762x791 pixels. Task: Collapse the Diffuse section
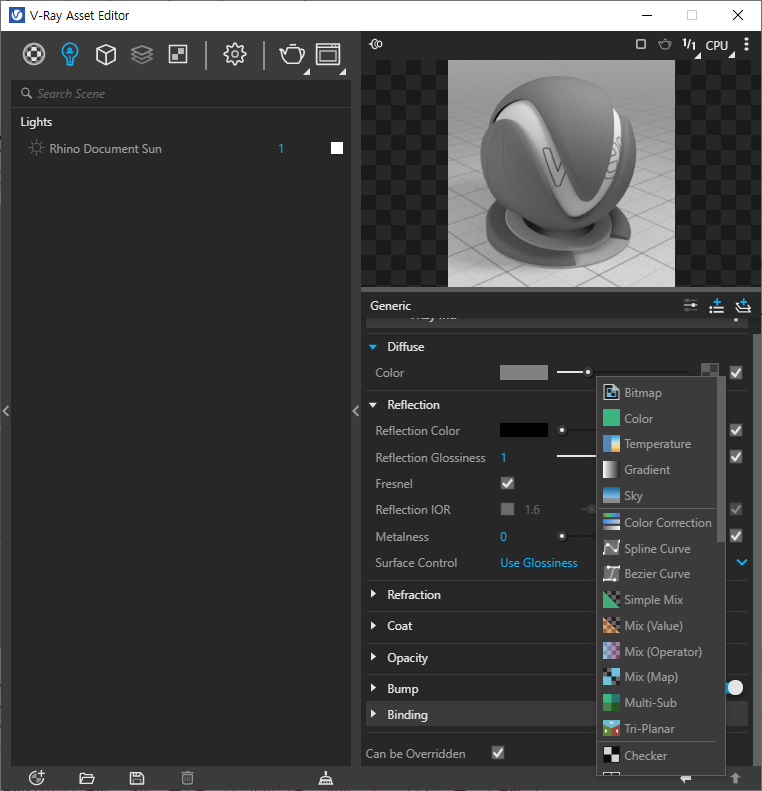[373, 347]
